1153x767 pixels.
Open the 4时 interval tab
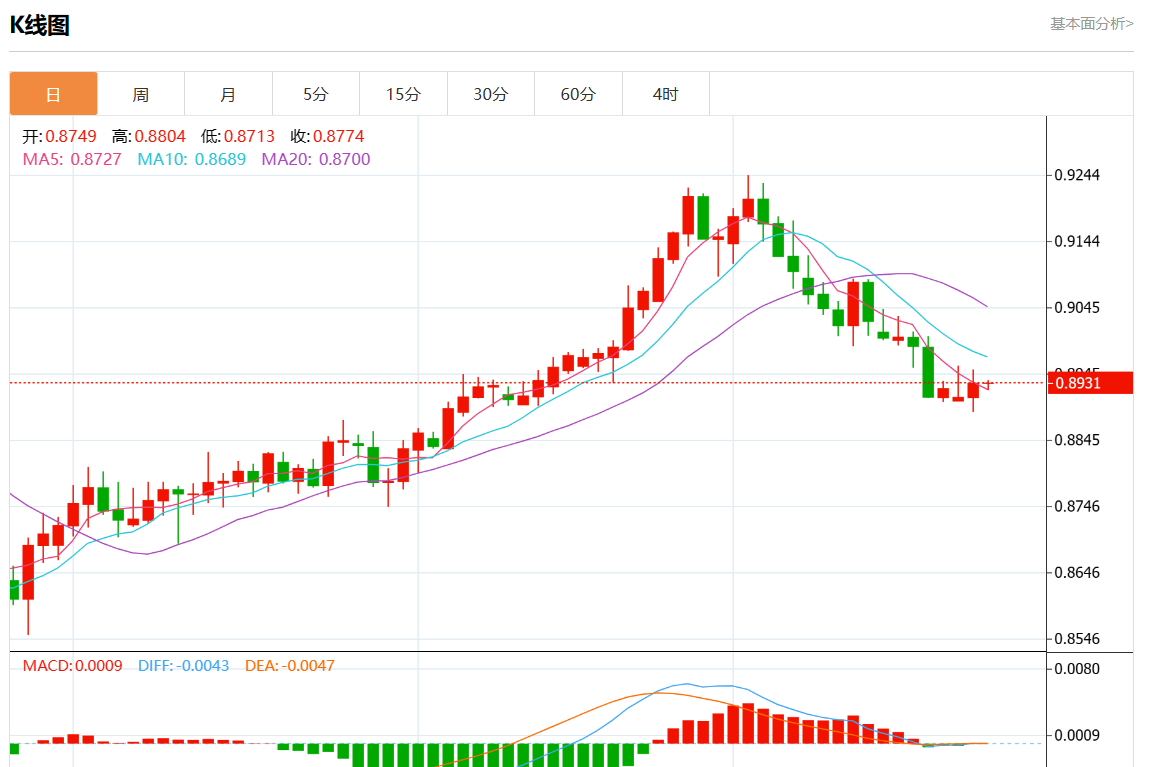[x=665, y=94]
